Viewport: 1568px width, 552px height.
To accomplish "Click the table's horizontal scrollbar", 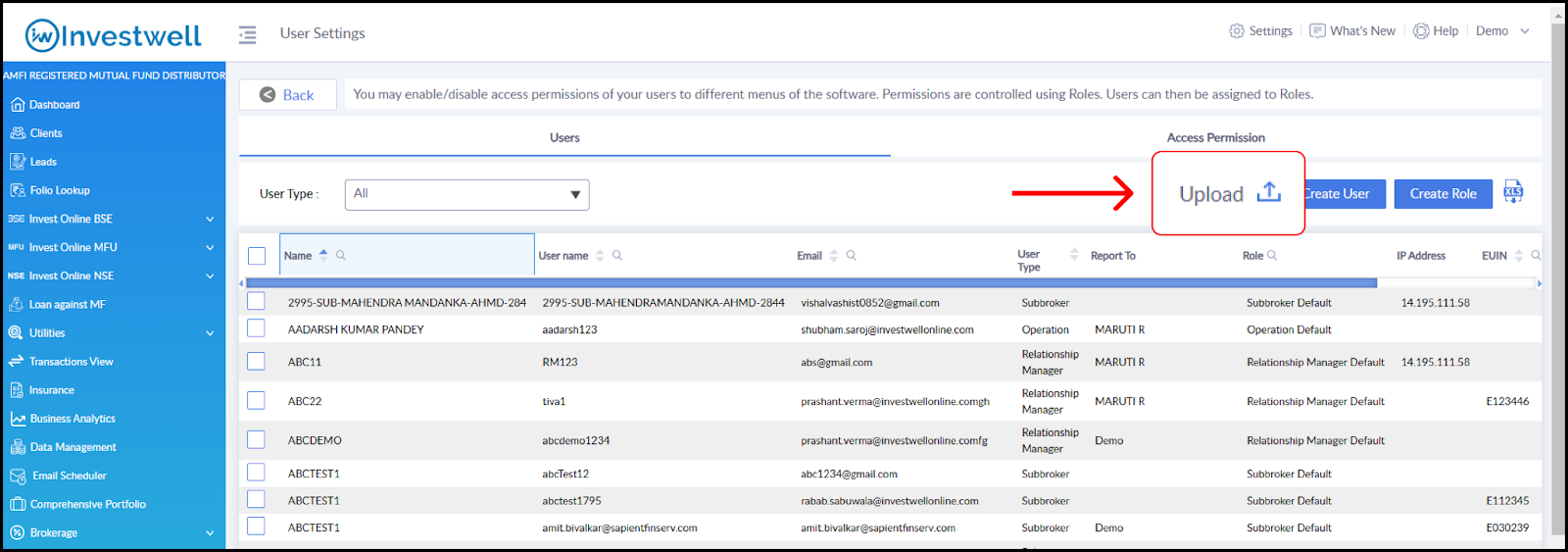I will coord(810,283).
